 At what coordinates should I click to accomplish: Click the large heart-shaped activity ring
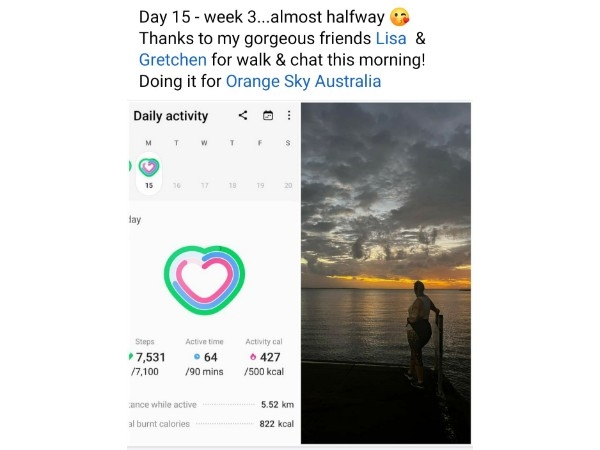[x=205, y=280]
